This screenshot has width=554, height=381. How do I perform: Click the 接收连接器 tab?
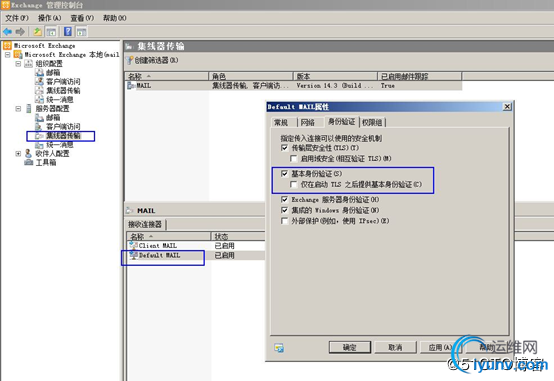(145, 224)
